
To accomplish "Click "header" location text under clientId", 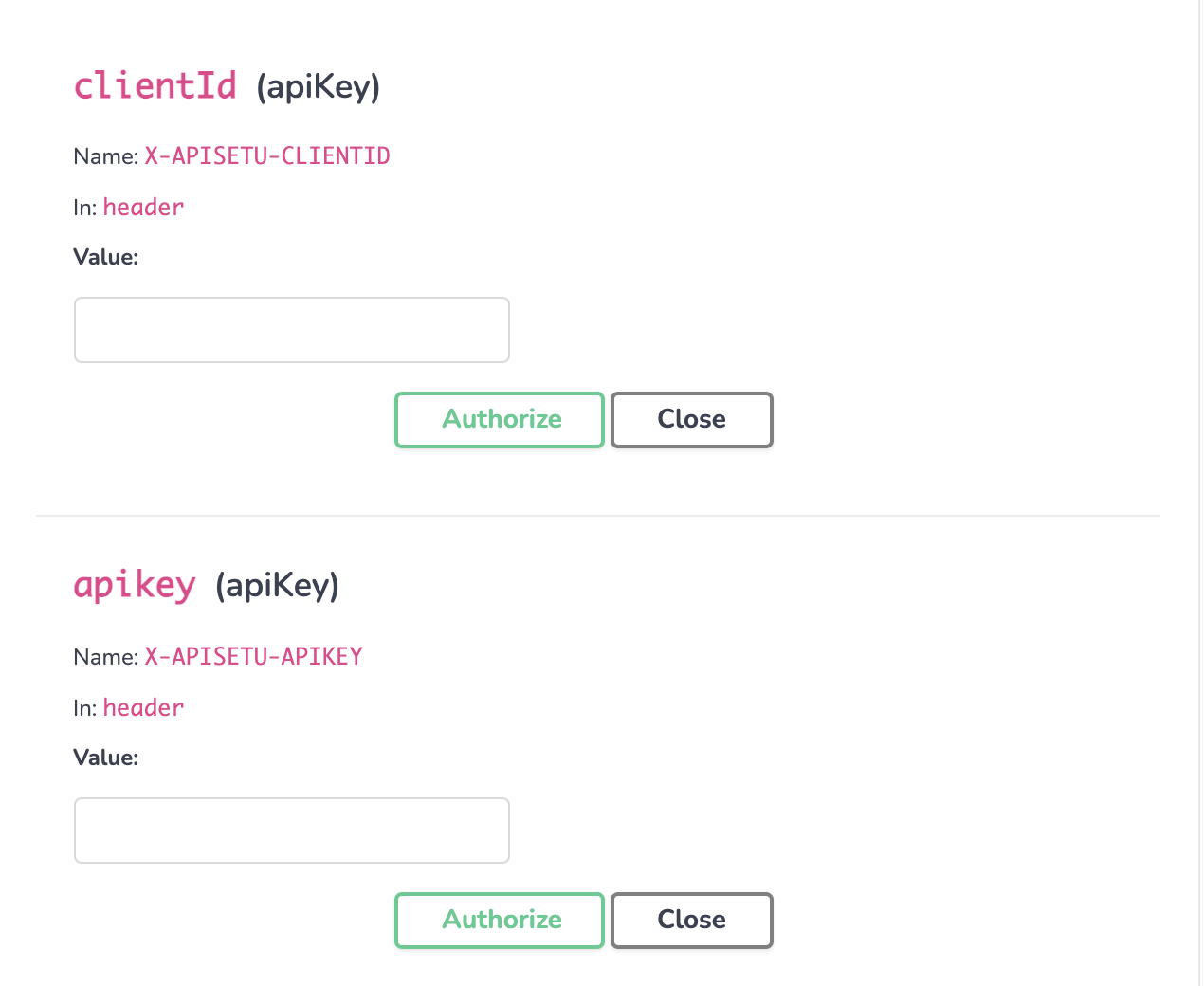I will tap(143, 208).
